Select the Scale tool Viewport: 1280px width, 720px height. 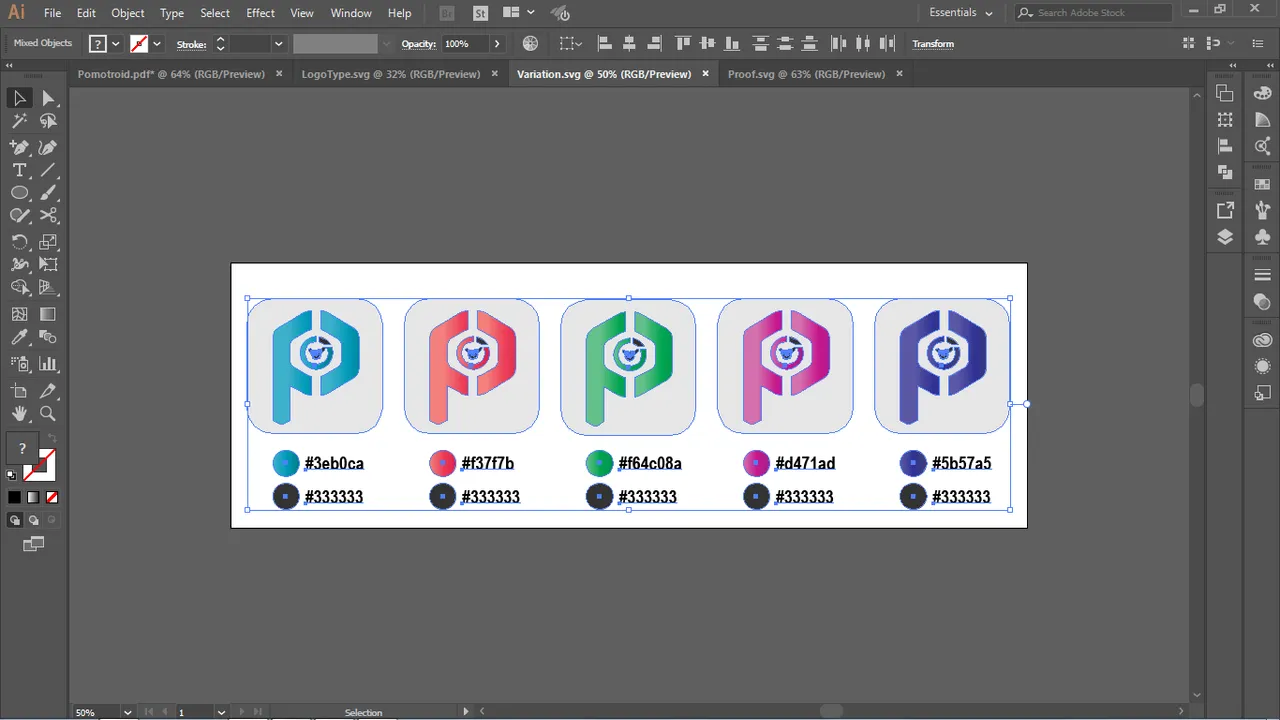pos(48,242)
